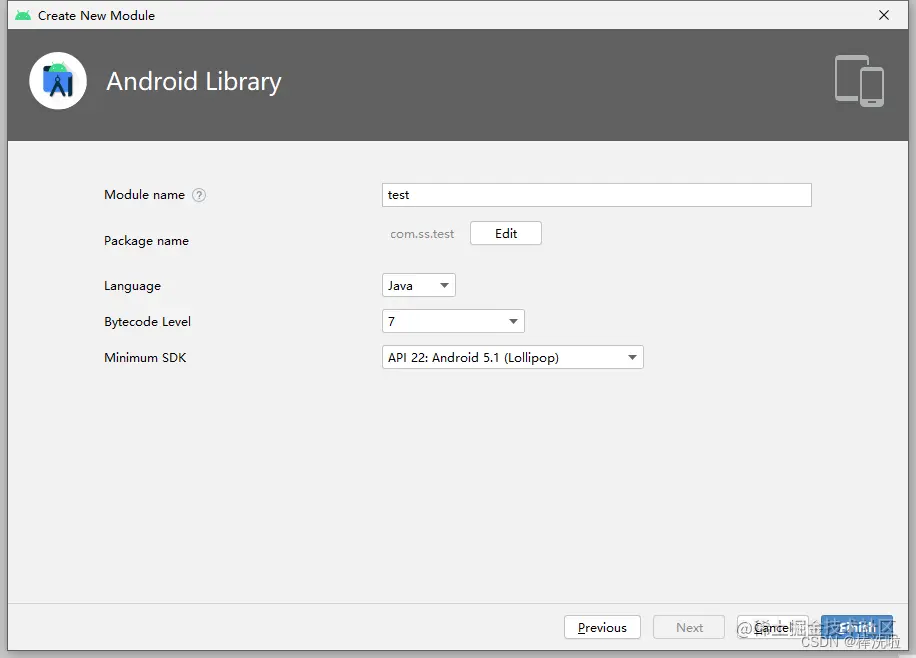The width and height of the screenshot is (916, 658).
Task: Select the text "test" in Module name
Action: pyautogui.click(x=396, y=195)
